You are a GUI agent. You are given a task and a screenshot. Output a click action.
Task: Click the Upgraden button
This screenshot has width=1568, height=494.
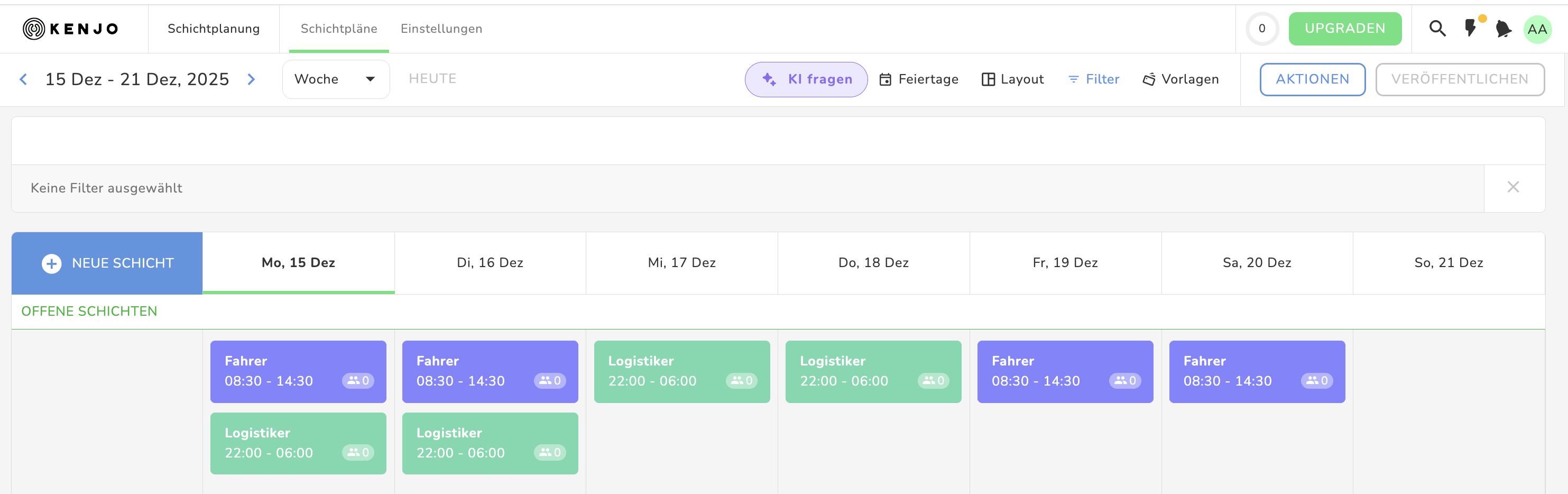click(1344, 29)
